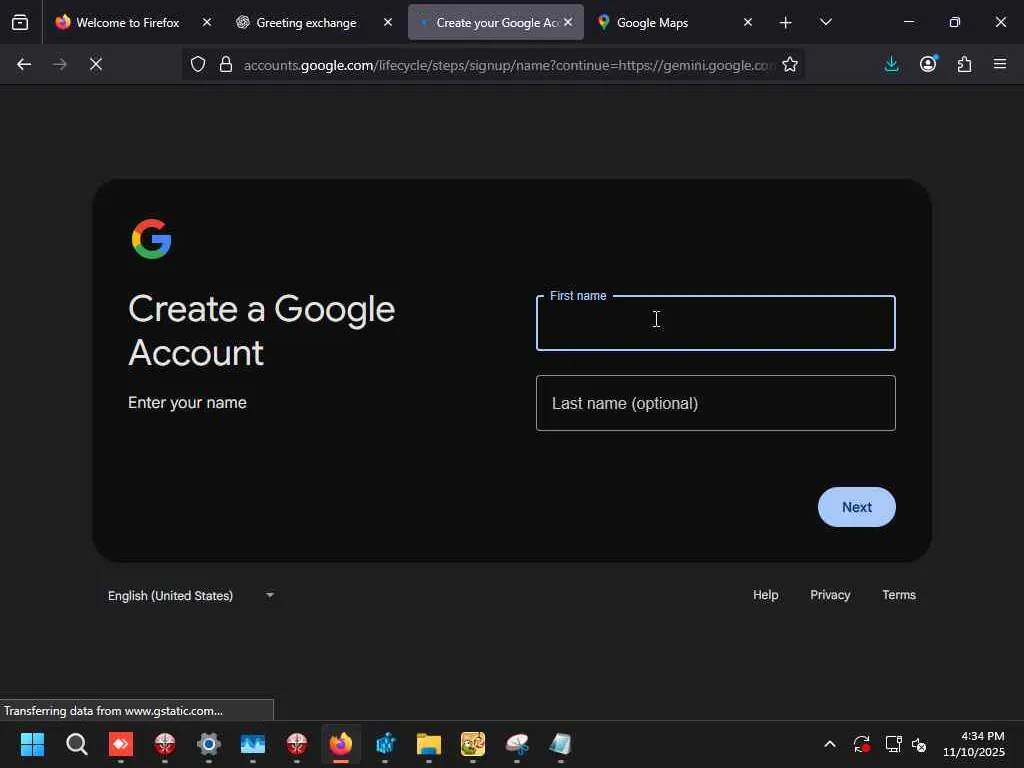Click the Next button
1024x768 pixels.
[x=856, y=507]
